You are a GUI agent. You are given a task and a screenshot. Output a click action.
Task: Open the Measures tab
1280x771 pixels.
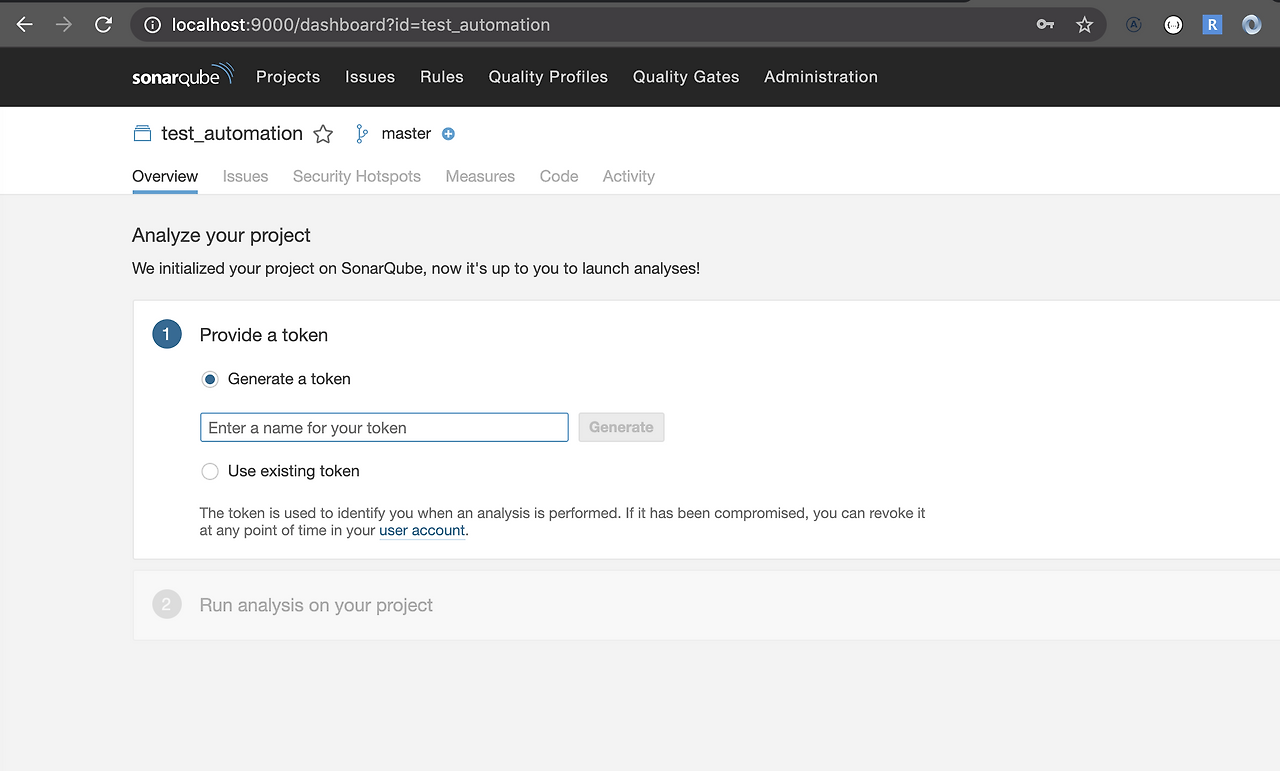(x=480, y=176)
